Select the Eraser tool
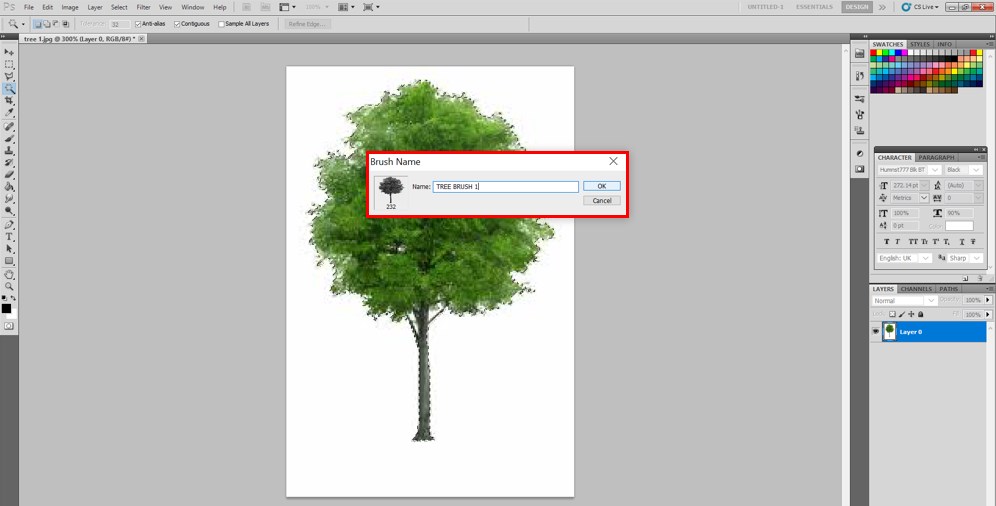 [x=9, y=175]
